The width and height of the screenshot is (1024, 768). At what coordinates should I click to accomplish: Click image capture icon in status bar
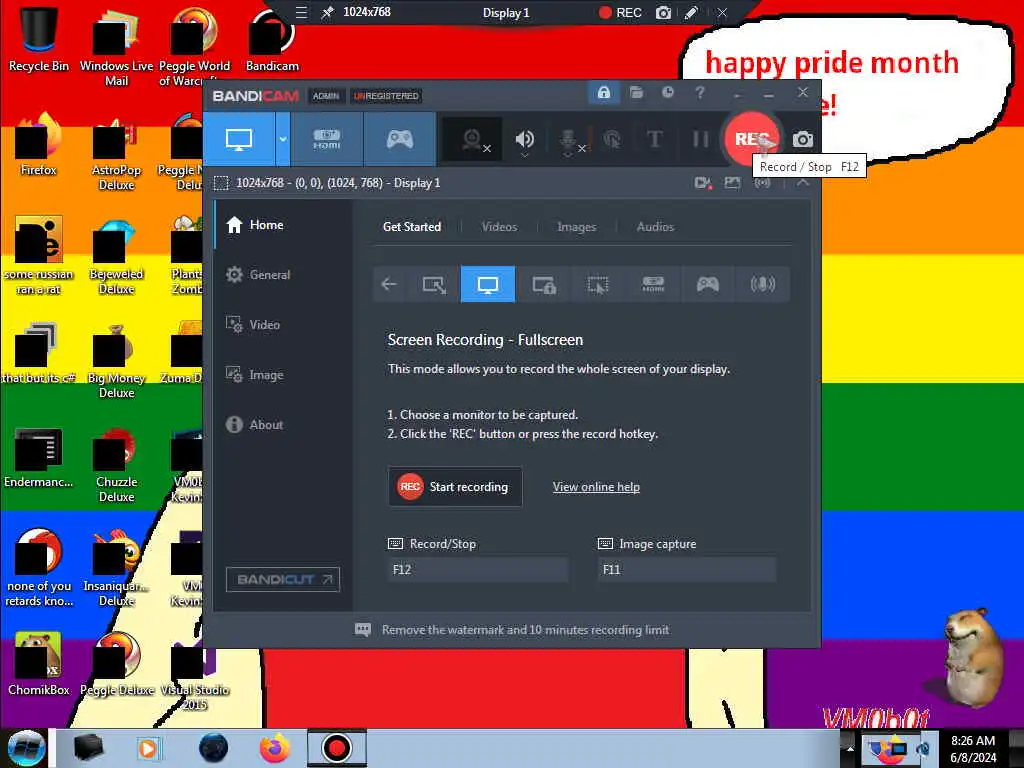click(x=732, y=184)
